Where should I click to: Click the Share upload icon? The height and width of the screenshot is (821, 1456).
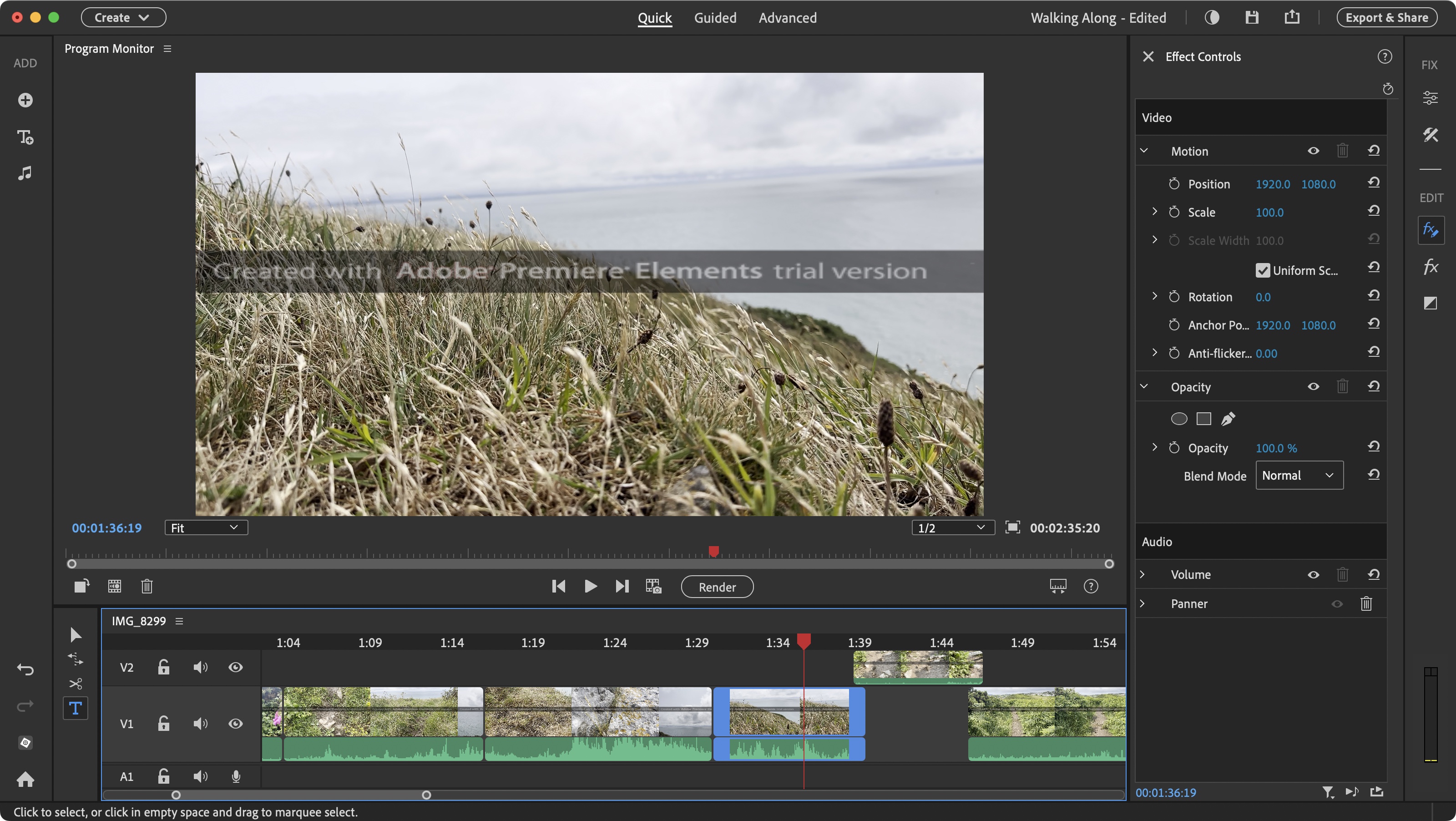click(1292, 18)
